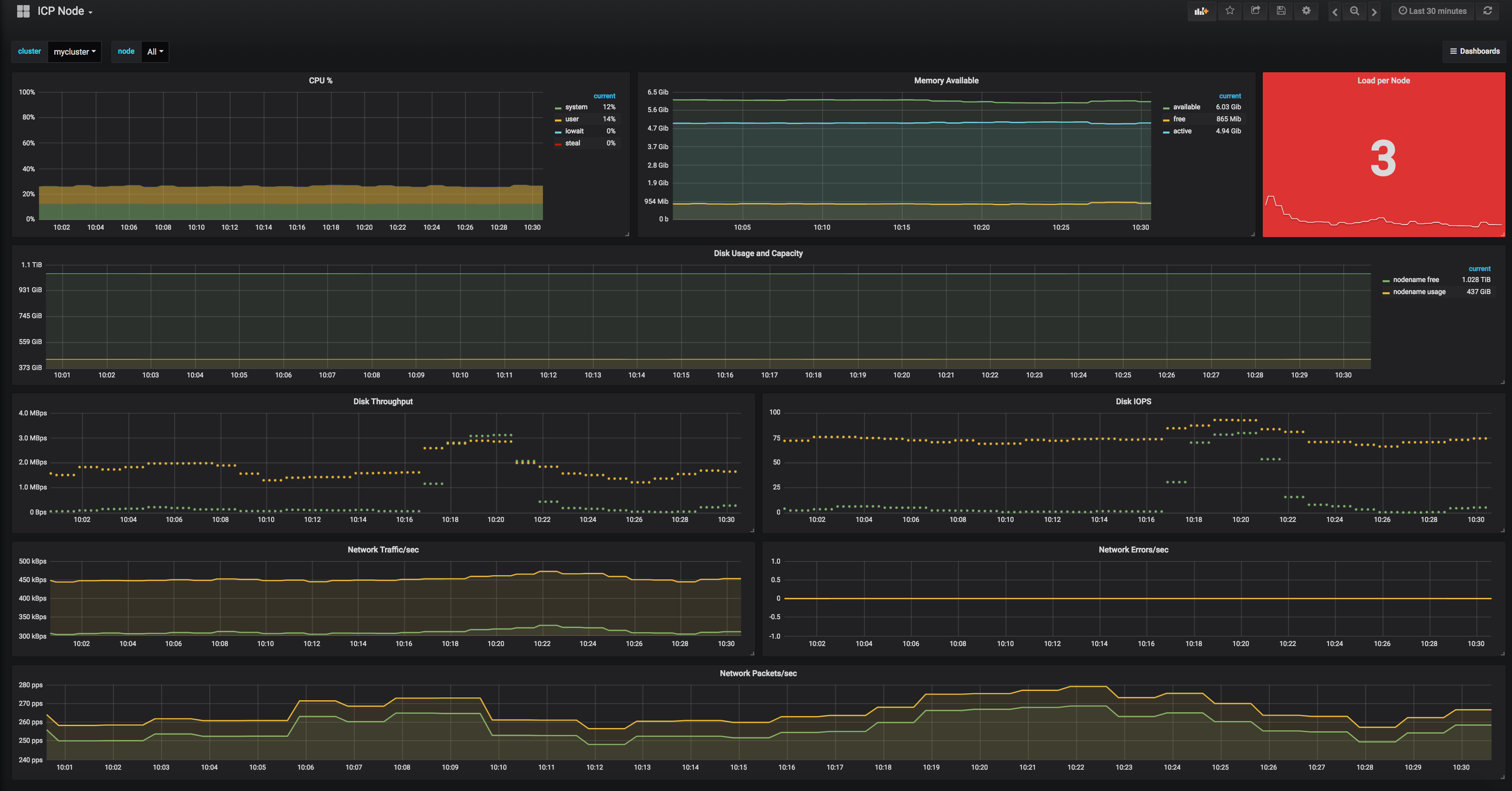Open dashboard settings gear
Viewport: 1512px width, 791px height.
1306,11
